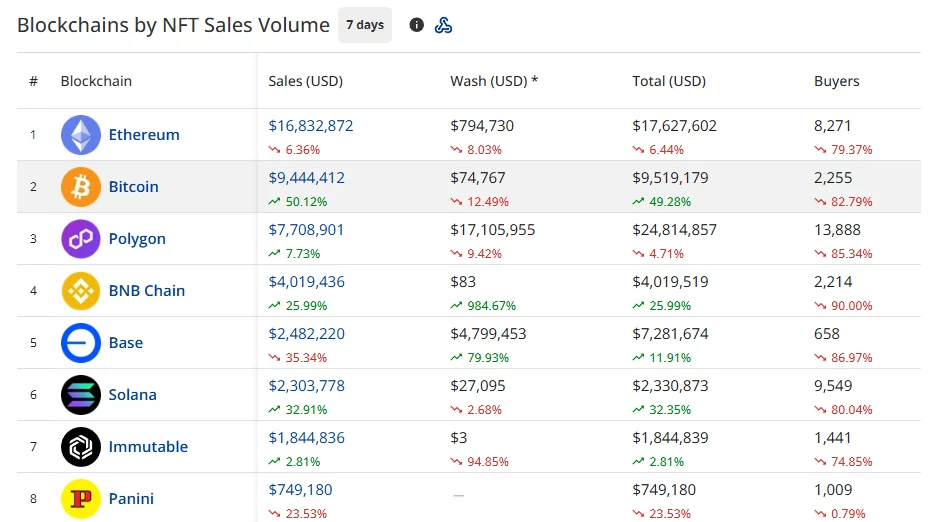Open the BNB Chain blockchain link
929x522 pixels.
point(147,291)
